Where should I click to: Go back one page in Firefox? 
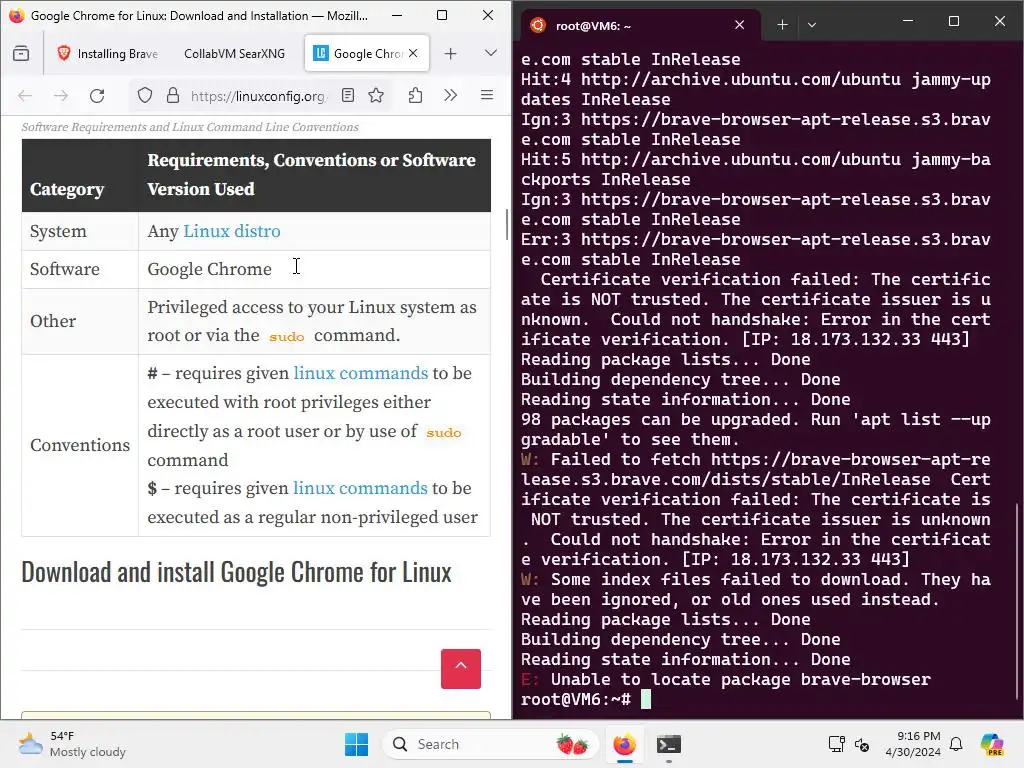[25, 96]
